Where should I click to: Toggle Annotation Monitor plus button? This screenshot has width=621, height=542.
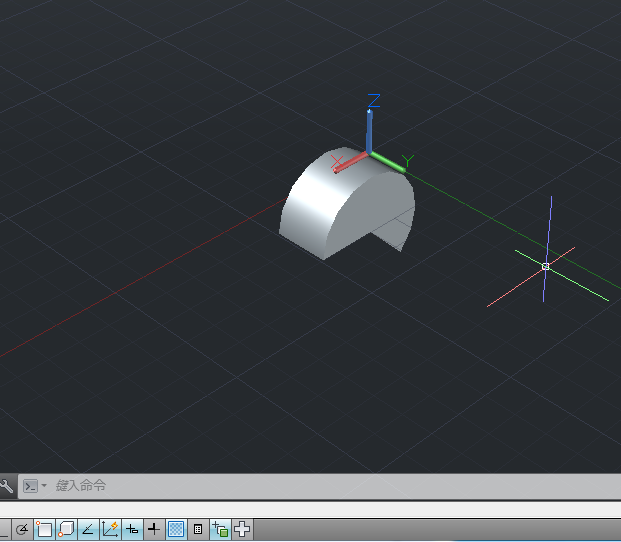point(242,529)
